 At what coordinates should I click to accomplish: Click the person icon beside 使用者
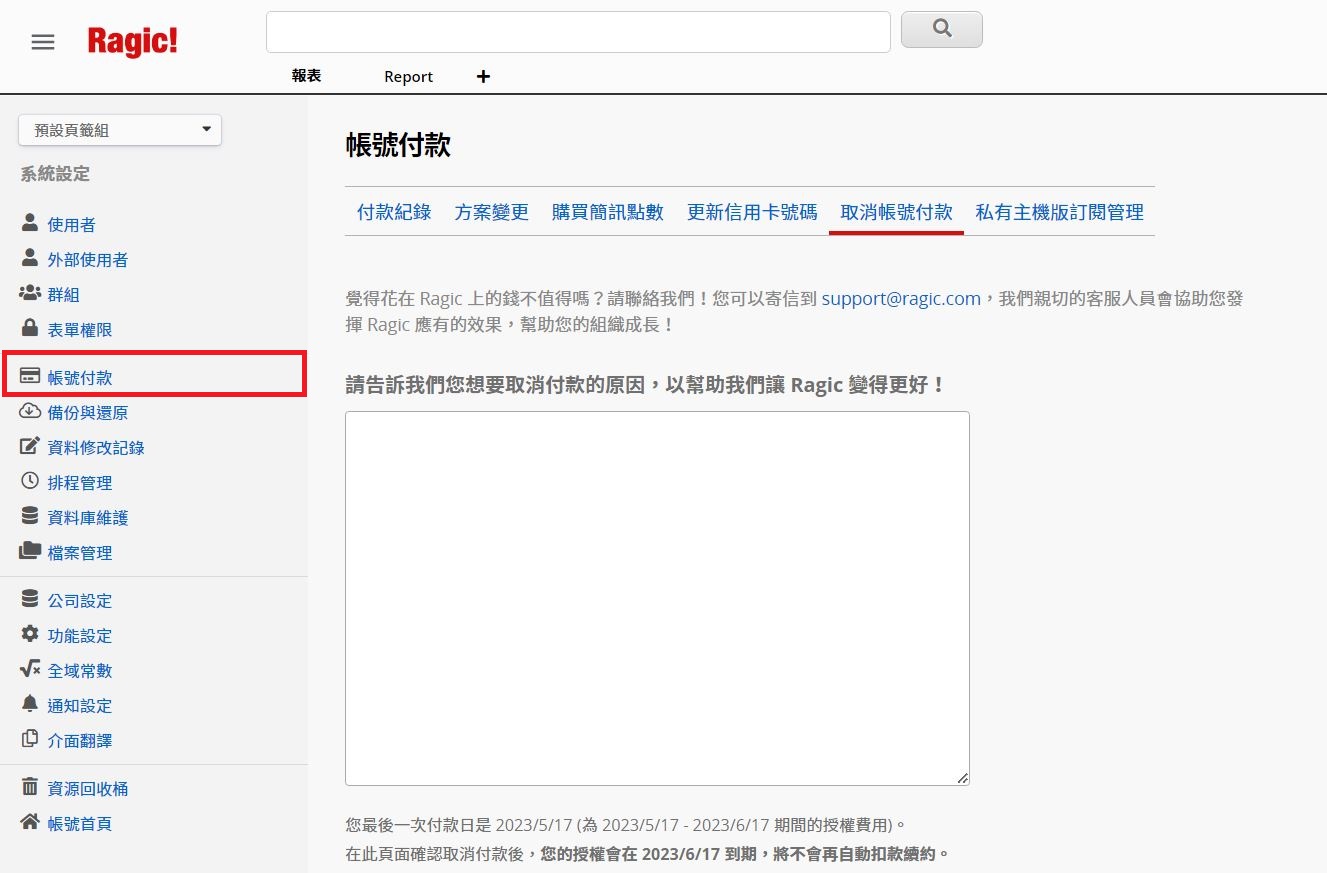tap(30, 223)
